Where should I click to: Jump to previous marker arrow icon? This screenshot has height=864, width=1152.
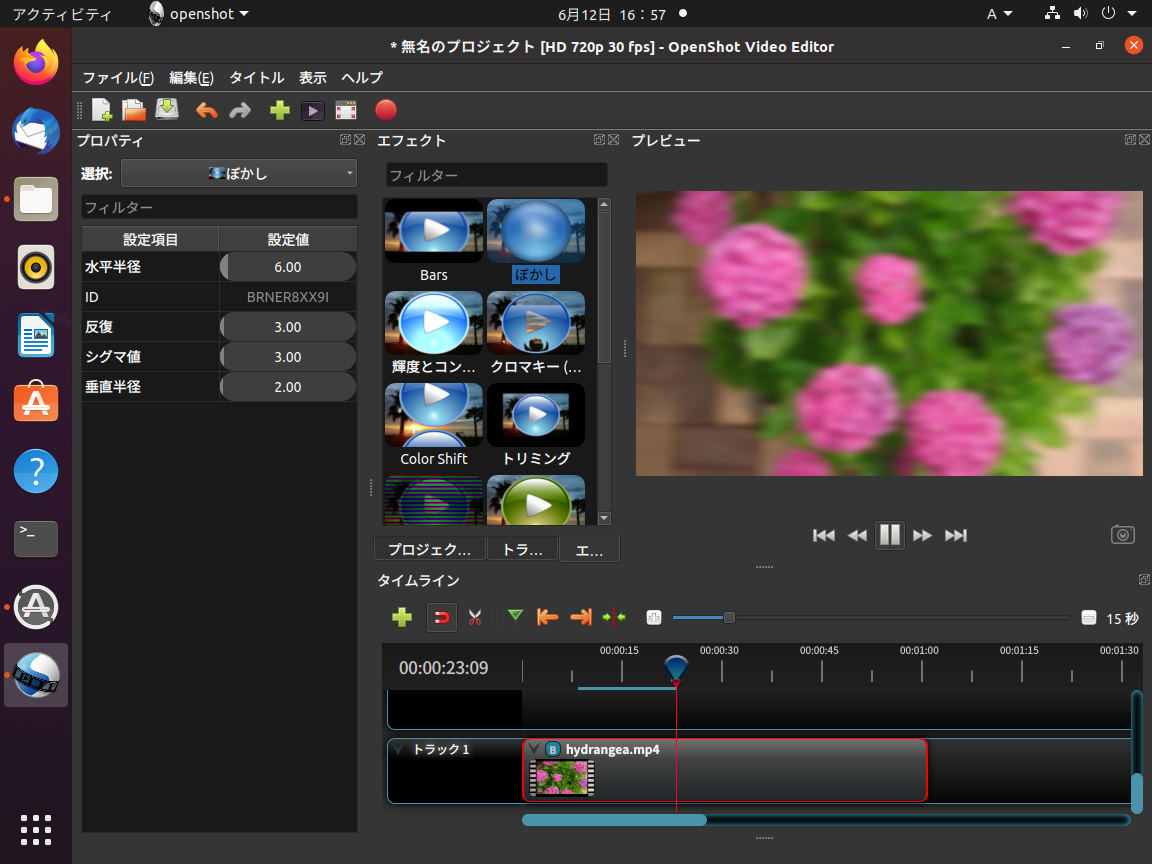(x=547, y=617)
